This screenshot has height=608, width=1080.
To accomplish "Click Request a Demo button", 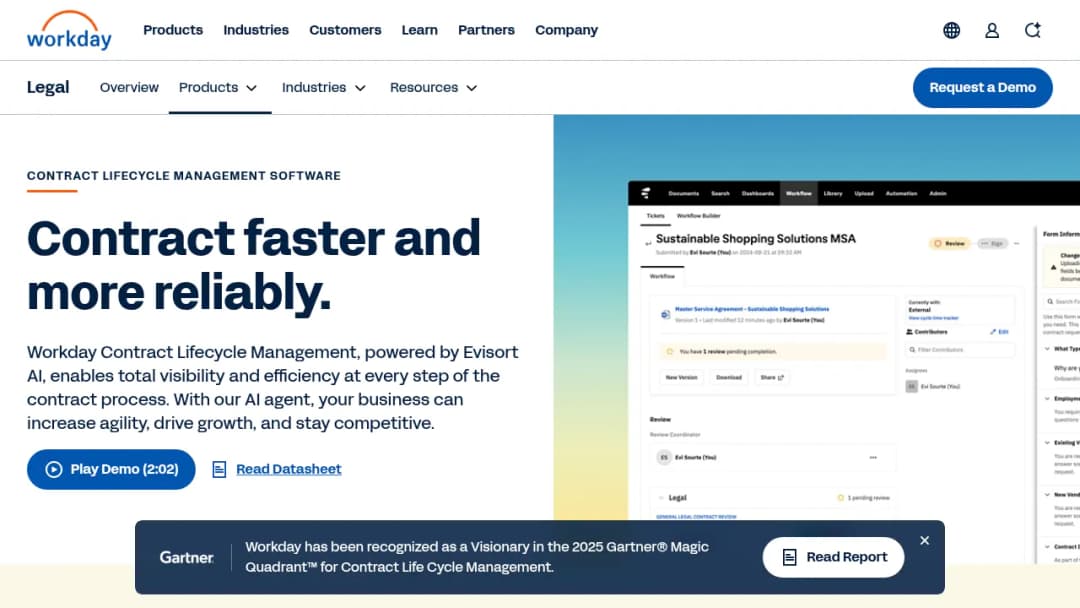I will (982, 87).
